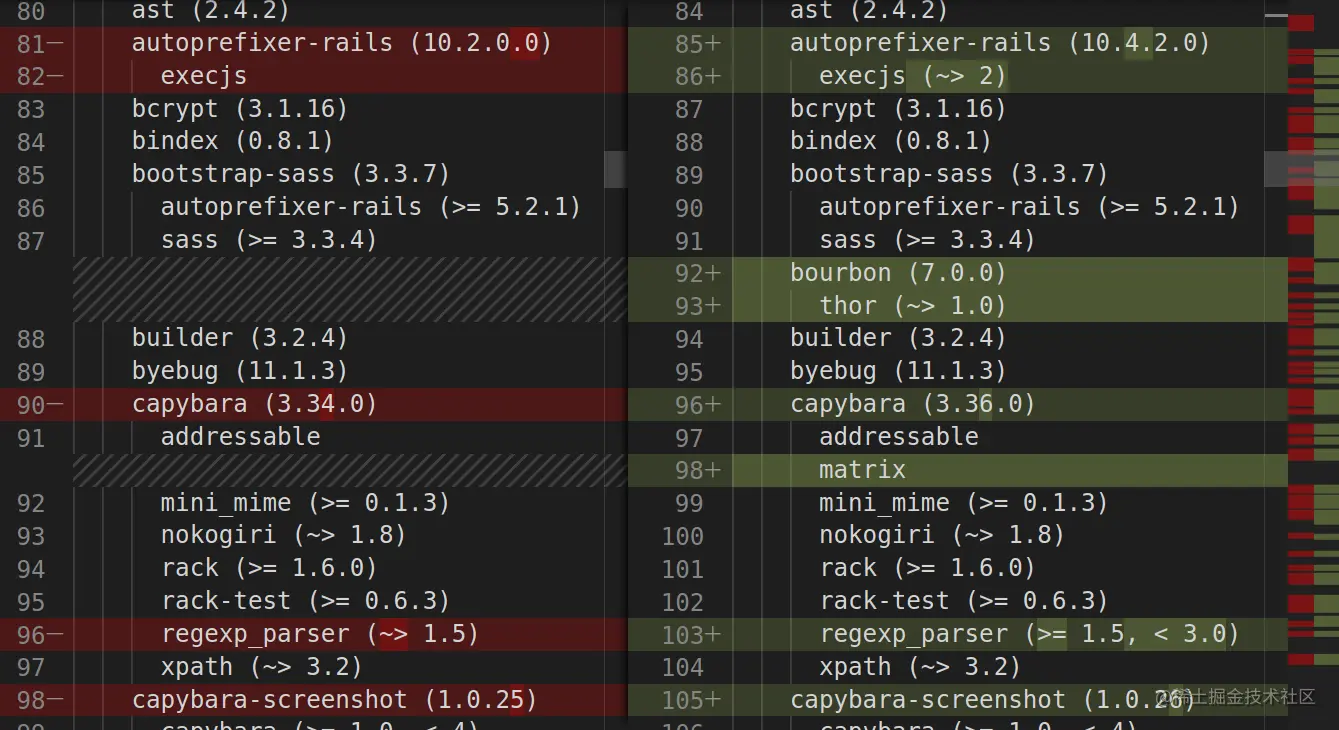
Task: Click nokogiri (~> 1.8) on right line 100
Action: pyautogui.click(x=941, y=535)
